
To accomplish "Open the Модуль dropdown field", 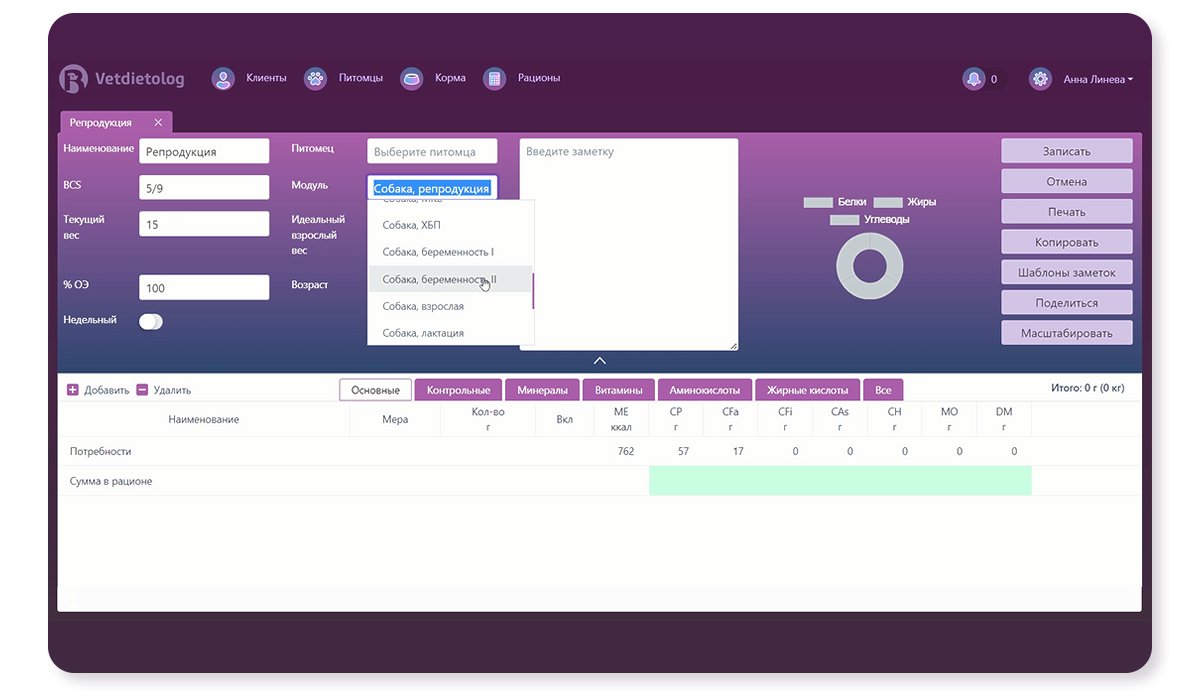I will point(432,188).
